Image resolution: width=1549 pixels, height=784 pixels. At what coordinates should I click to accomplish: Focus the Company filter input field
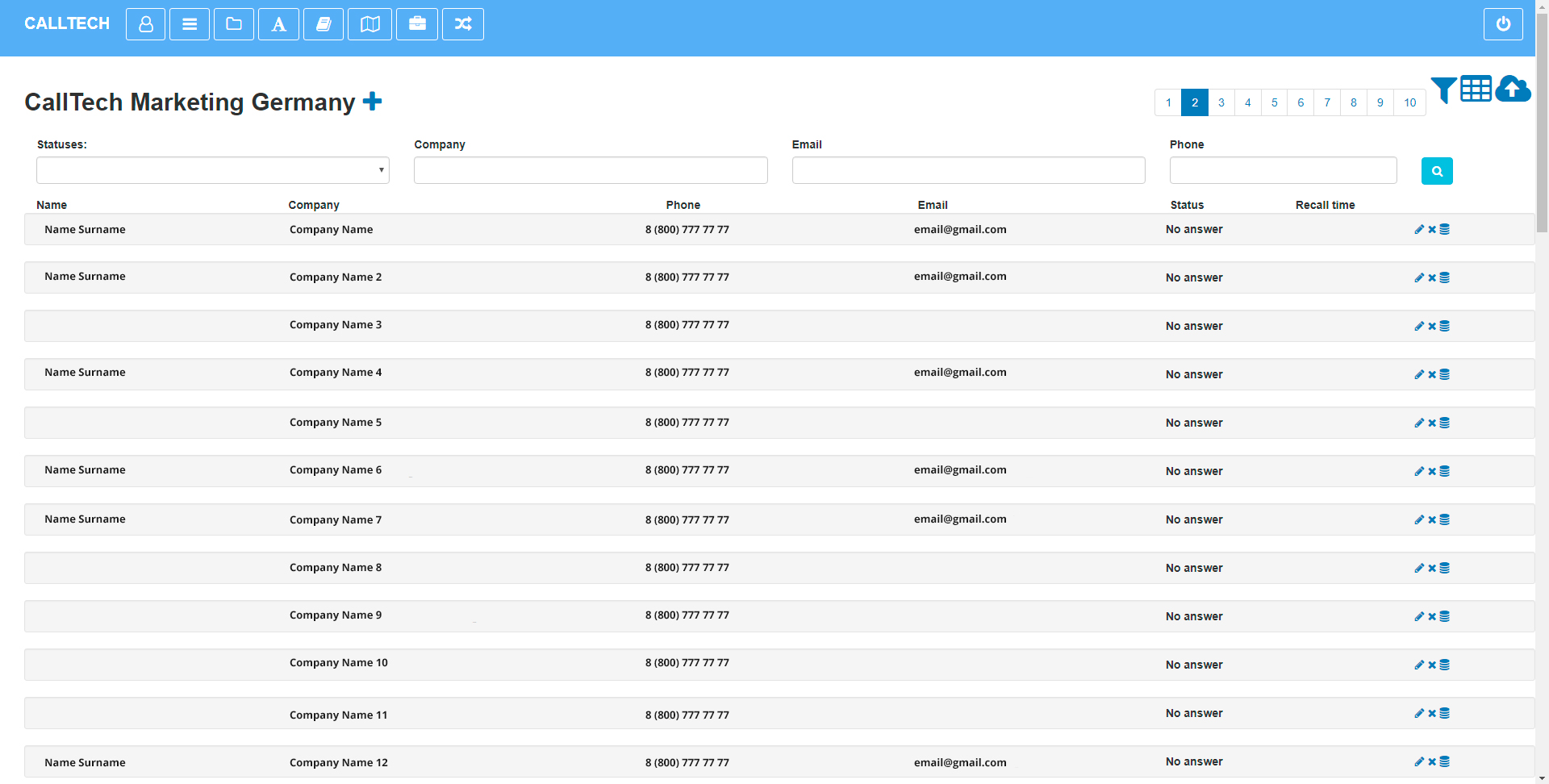(x=591, y=170)
